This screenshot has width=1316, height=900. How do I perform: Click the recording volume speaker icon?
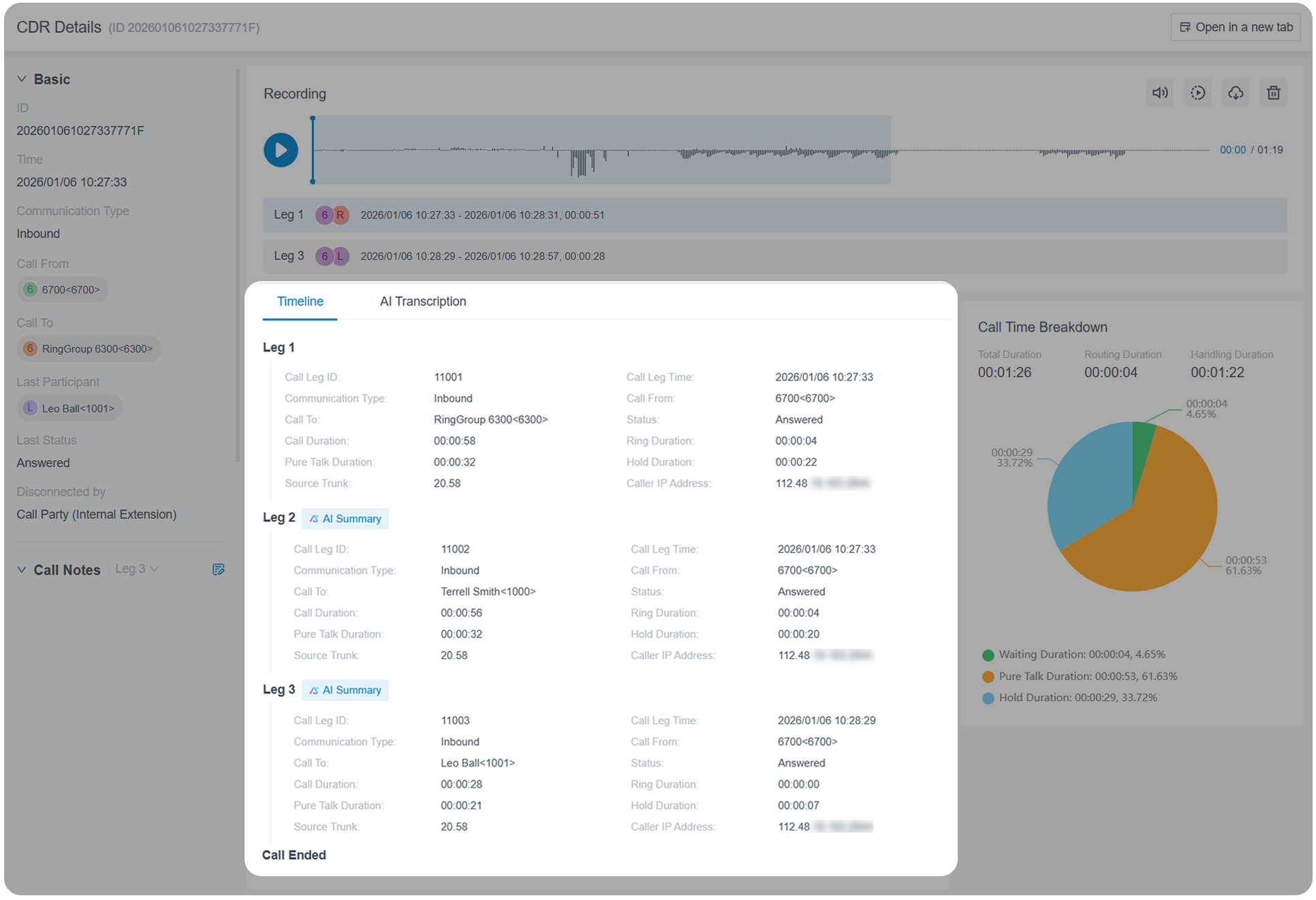(1160, 93)
